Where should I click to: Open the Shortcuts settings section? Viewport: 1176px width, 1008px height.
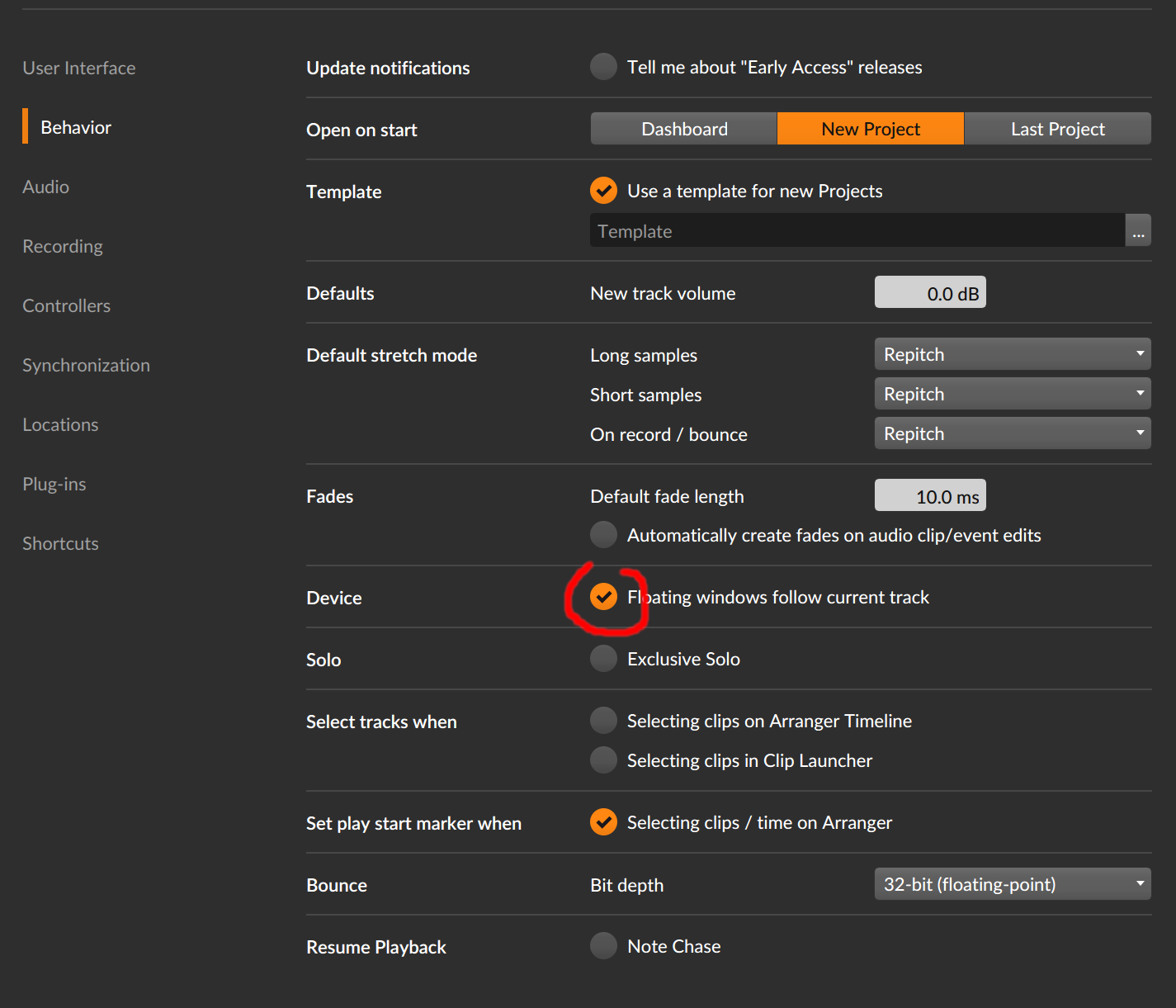(x=60, y=543)
